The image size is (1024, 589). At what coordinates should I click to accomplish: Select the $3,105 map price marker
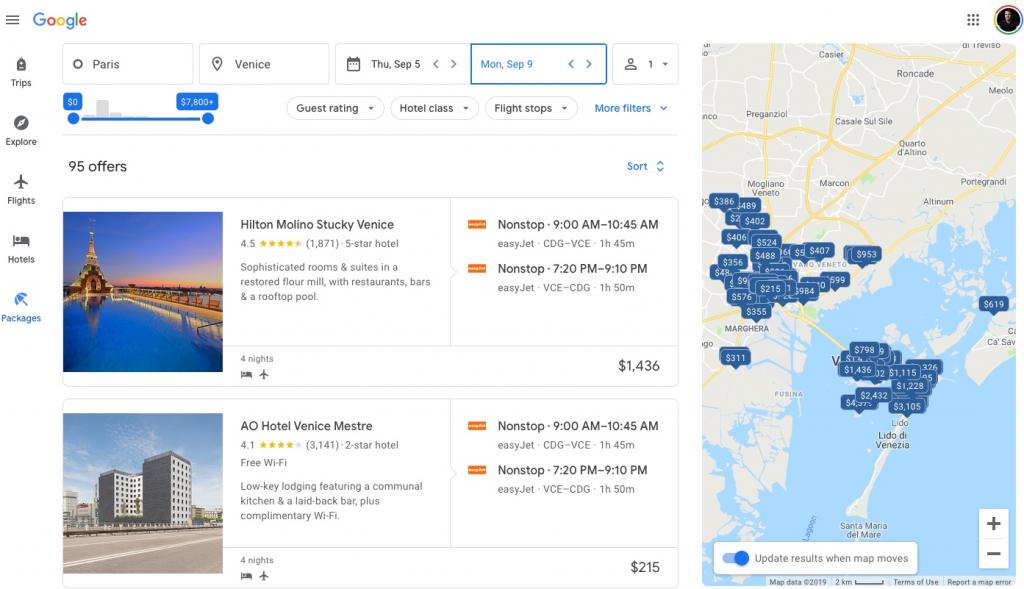pos(906,407)
